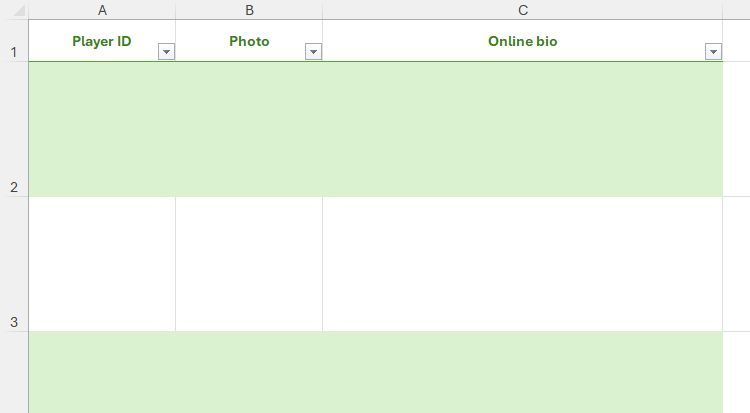Screen dimensions: 750x413
Task: Click the Photo header cell
Action: click(x=249, y=41)
